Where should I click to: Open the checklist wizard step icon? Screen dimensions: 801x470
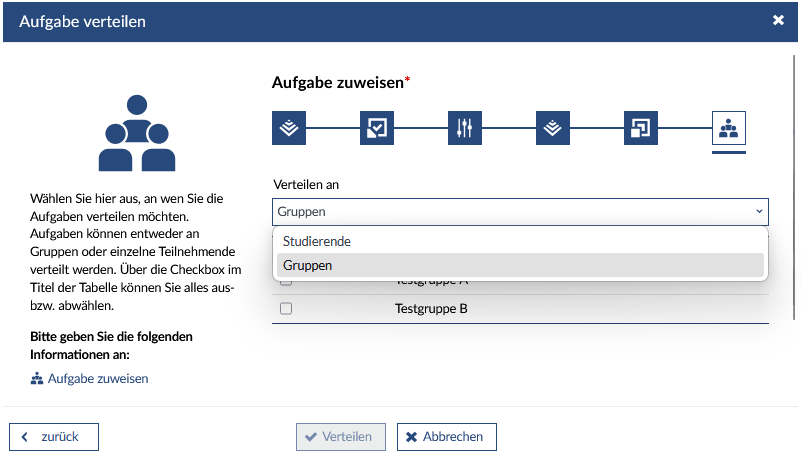[x=377, y=128]
